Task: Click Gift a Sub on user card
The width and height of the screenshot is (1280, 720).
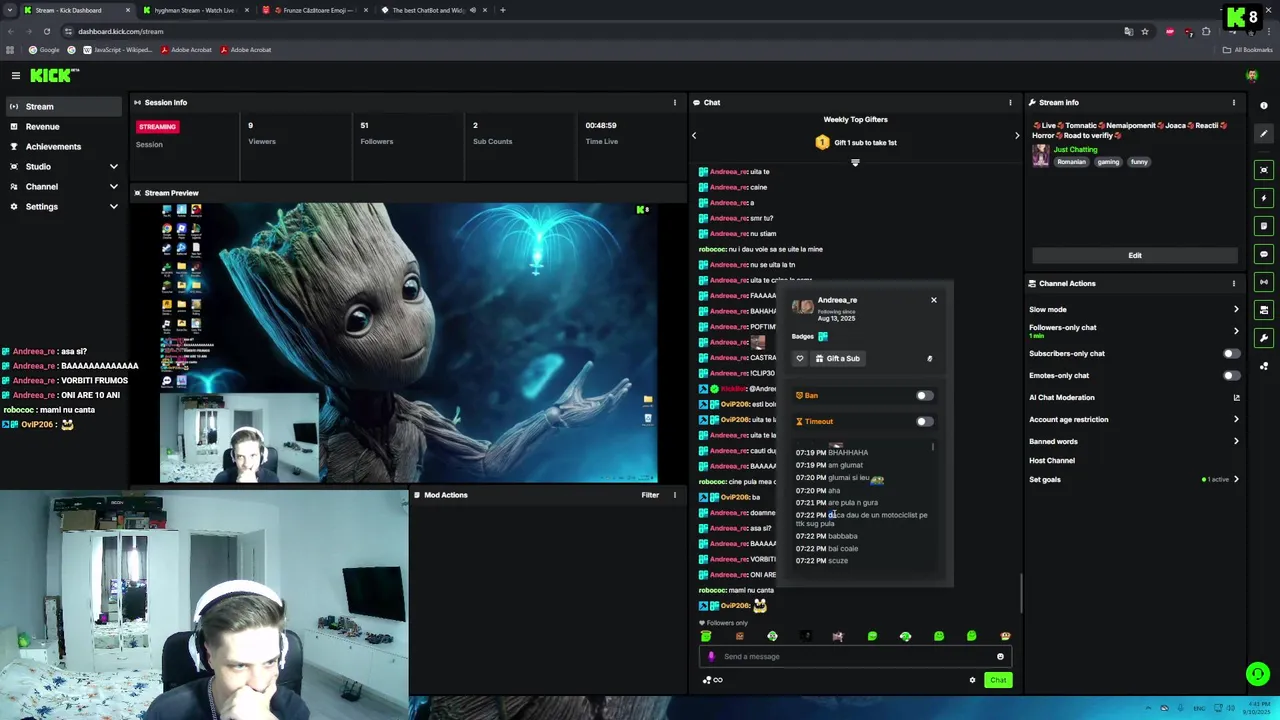Action: [x=838, y=358]
